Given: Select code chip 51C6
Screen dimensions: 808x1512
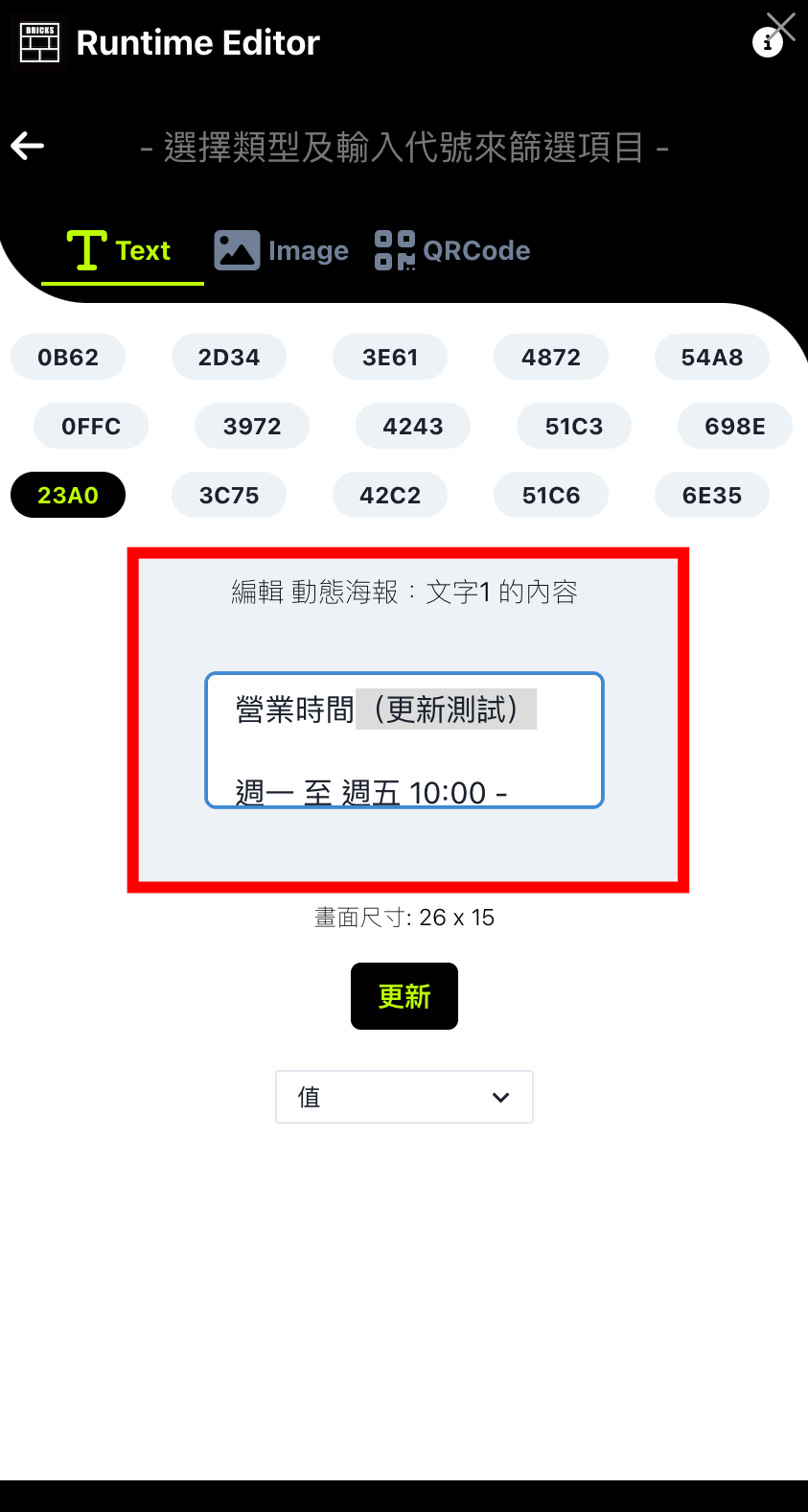Looking at the screenshot, I should coord(551,496).
